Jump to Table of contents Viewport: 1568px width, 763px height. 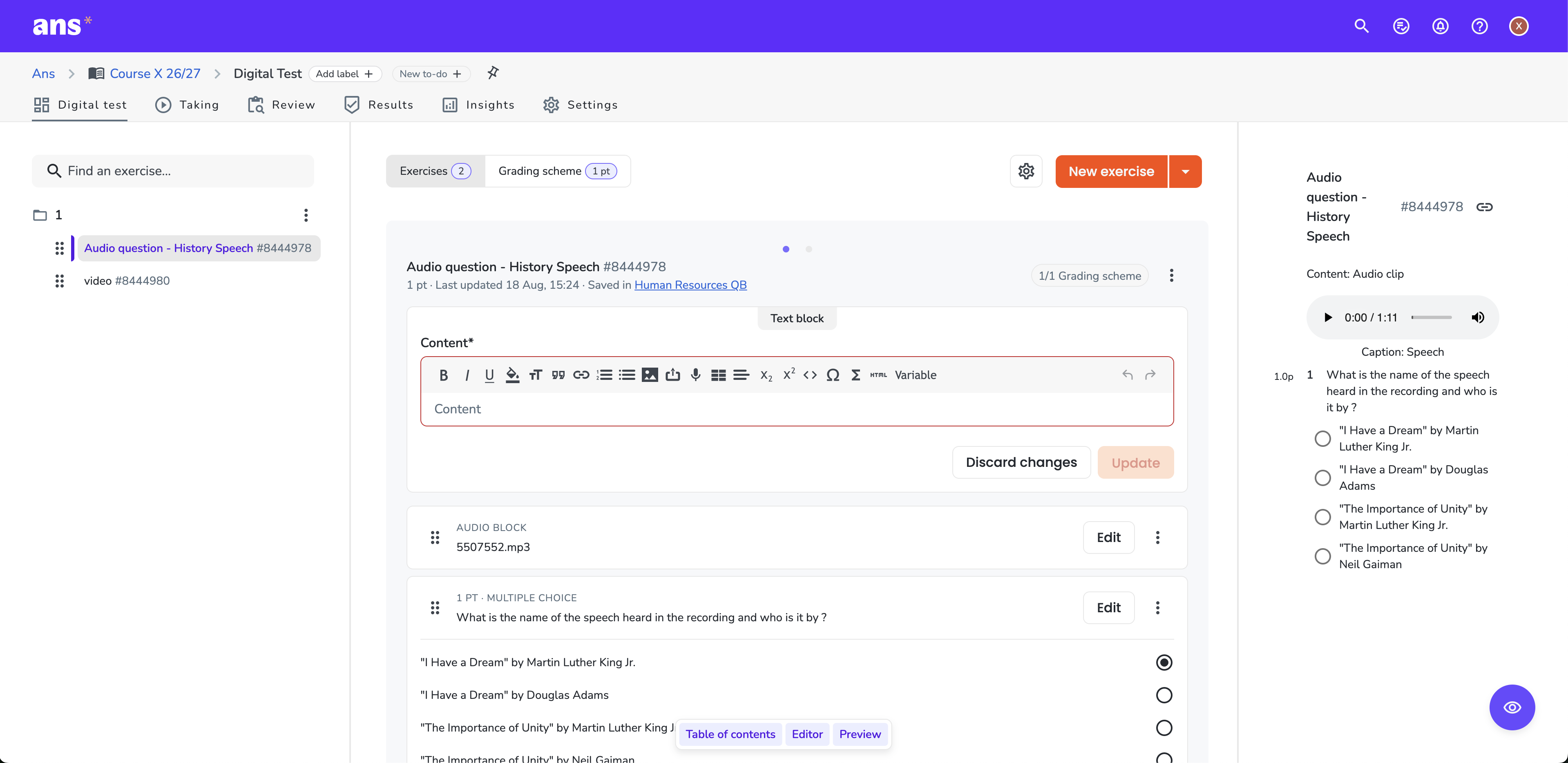[x=730, y=734]
